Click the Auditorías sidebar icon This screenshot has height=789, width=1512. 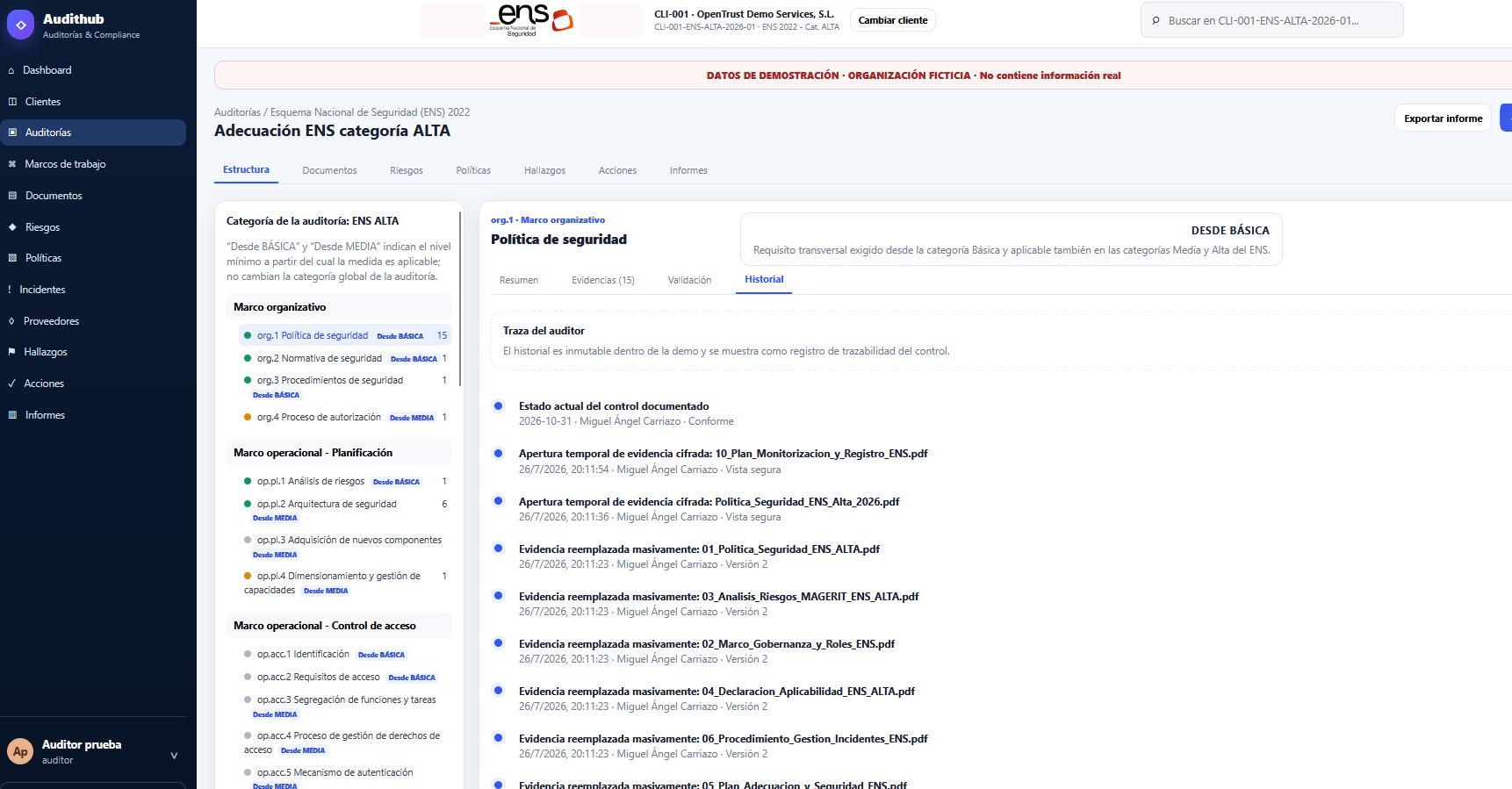12,133
